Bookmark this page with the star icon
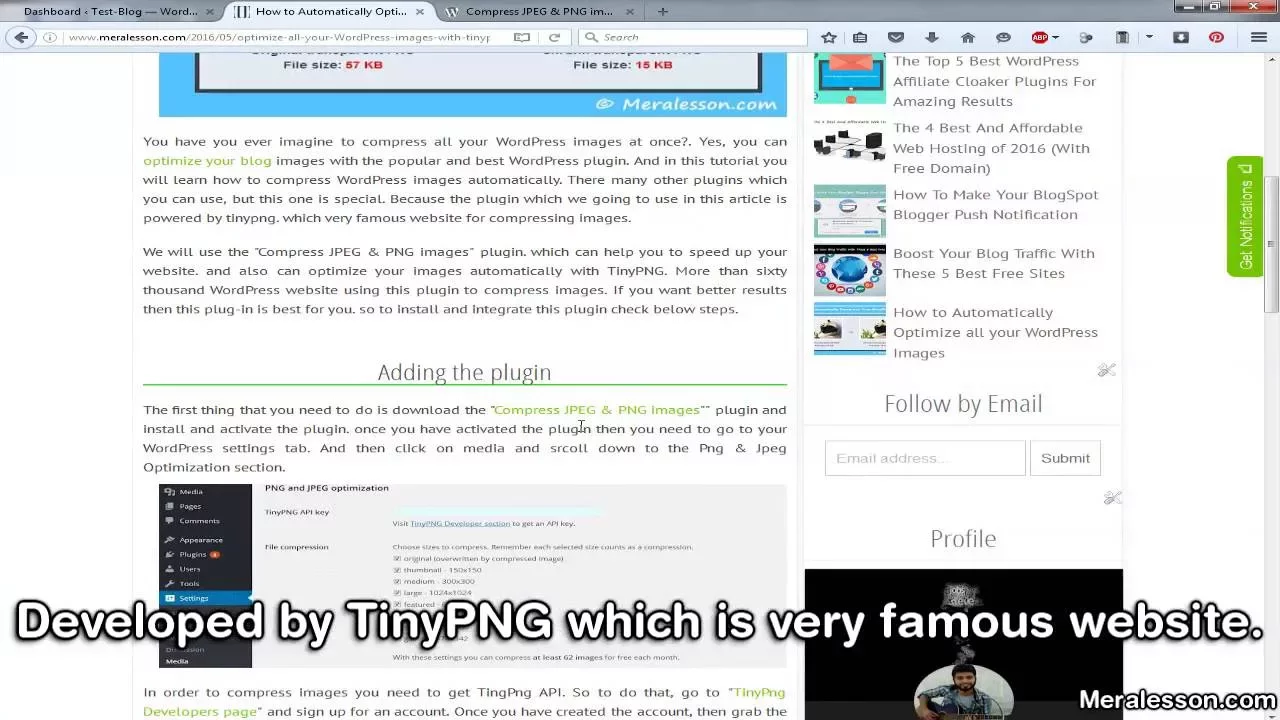 pyautogui.click(x=829, y=37)
